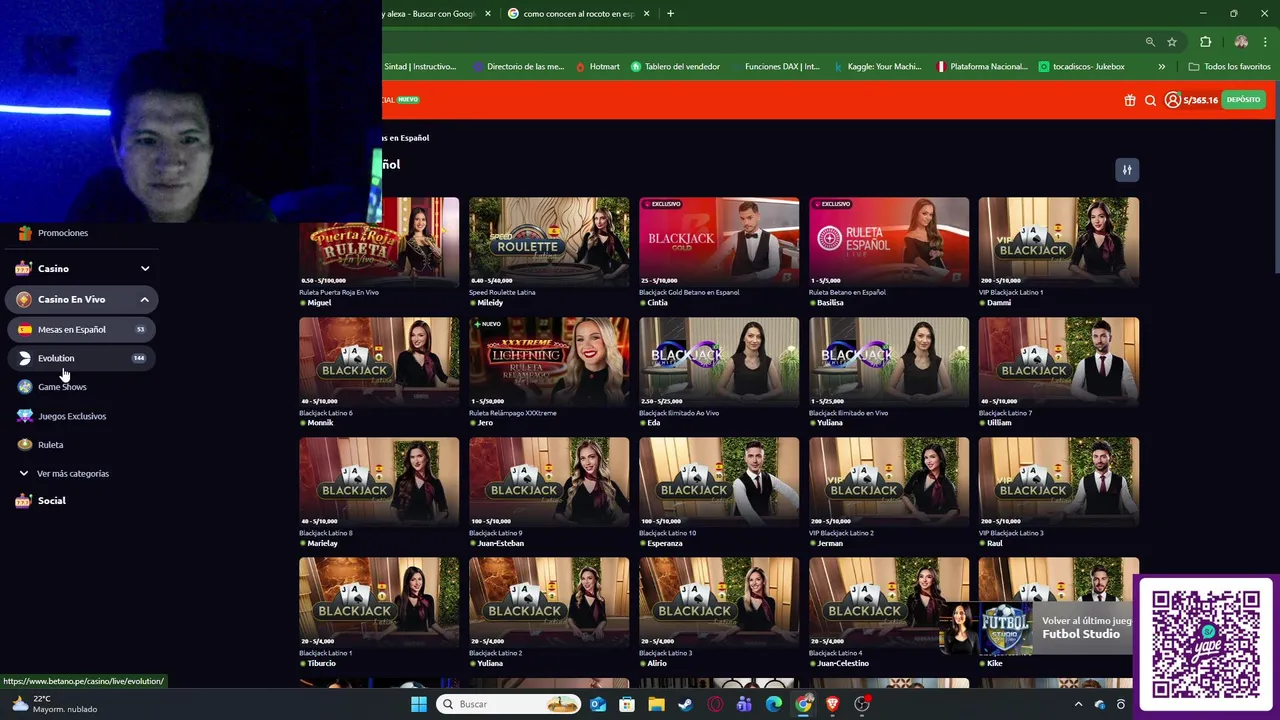Collapse the Casino En Vivo section chevron

(144, 300)
